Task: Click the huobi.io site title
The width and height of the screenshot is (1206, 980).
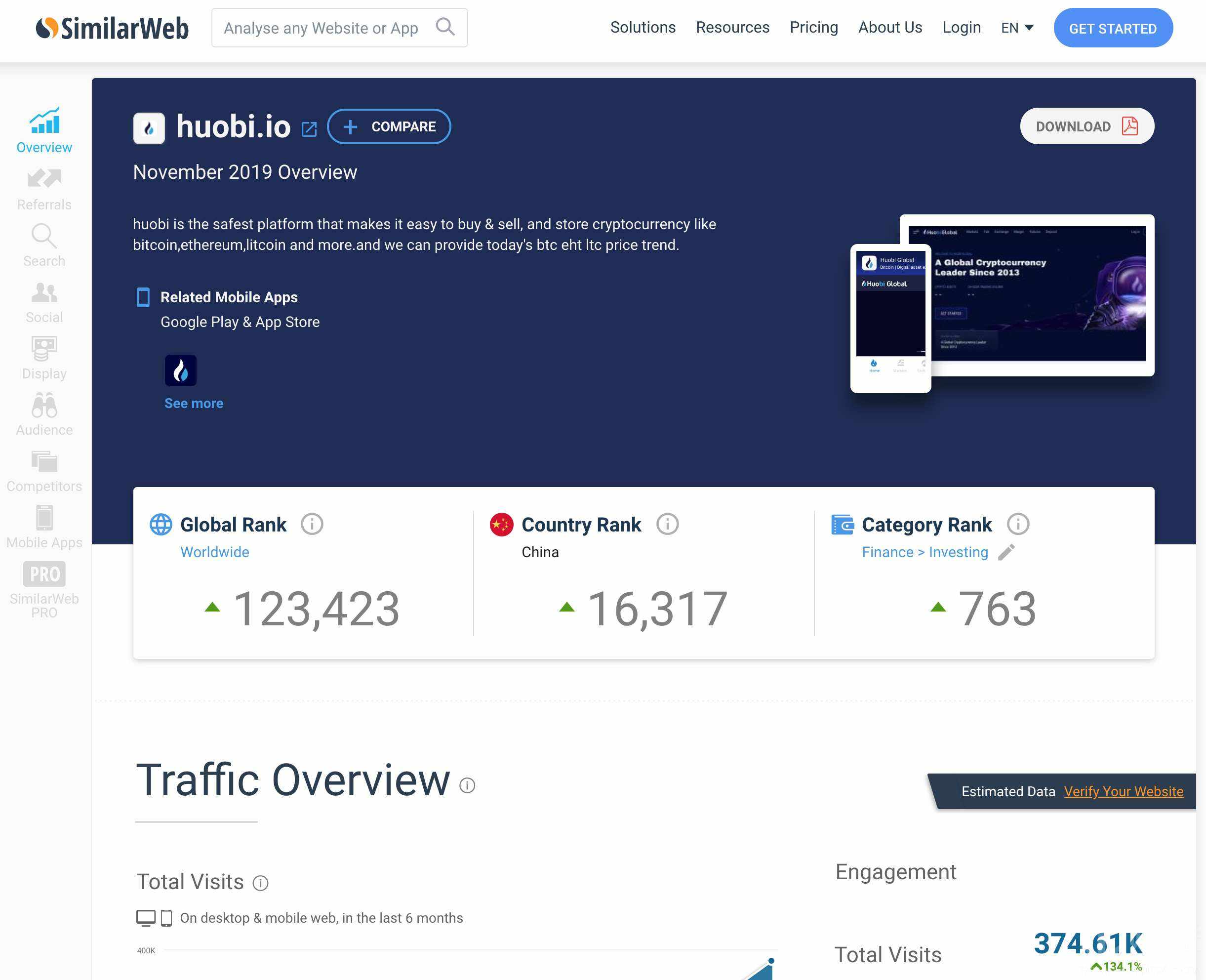Action: coord(233,126)
